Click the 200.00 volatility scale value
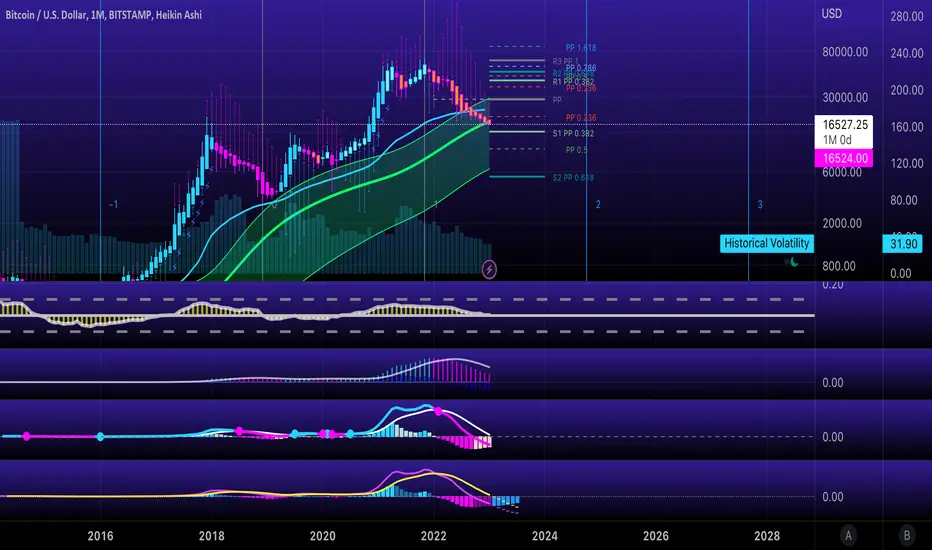The width and height of the screenshot is (932, 550). [907, 90]
